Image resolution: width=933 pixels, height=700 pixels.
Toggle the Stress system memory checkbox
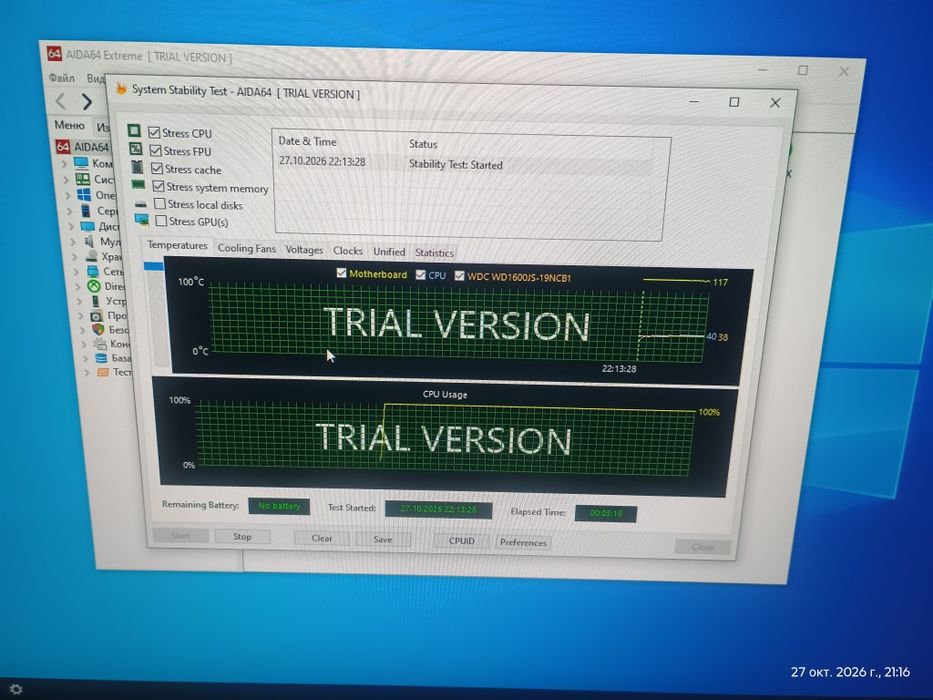(158, 186)
